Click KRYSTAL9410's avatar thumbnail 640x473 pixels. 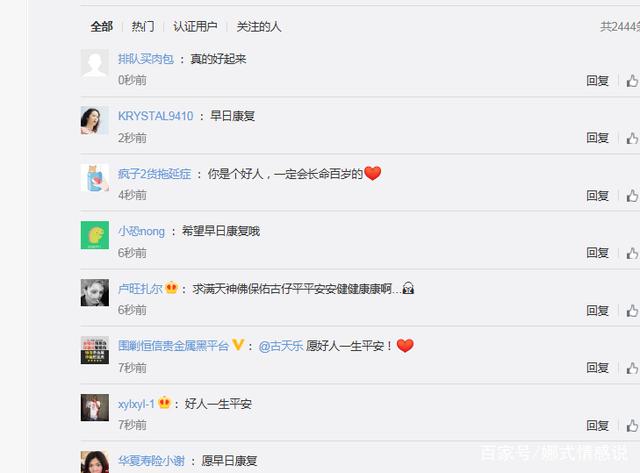click(95, 120)
